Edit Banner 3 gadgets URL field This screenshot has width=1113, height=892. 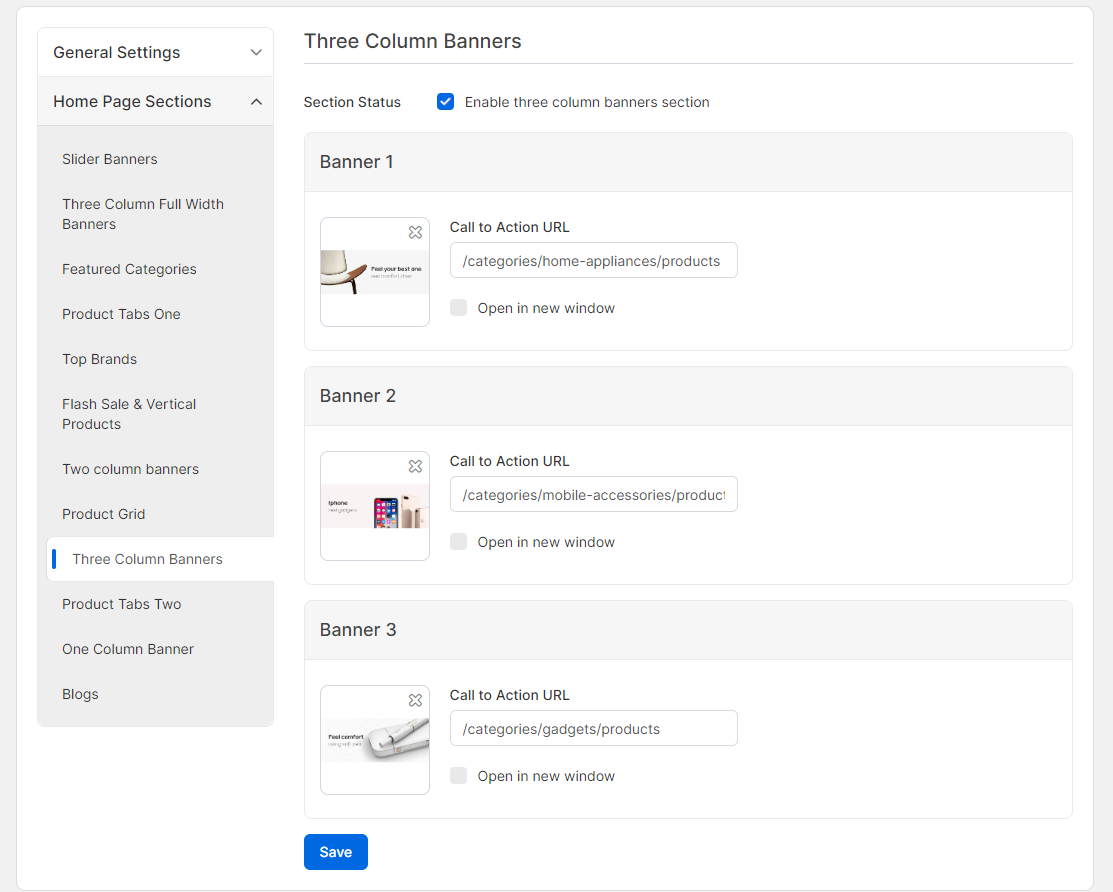point(593,729)
